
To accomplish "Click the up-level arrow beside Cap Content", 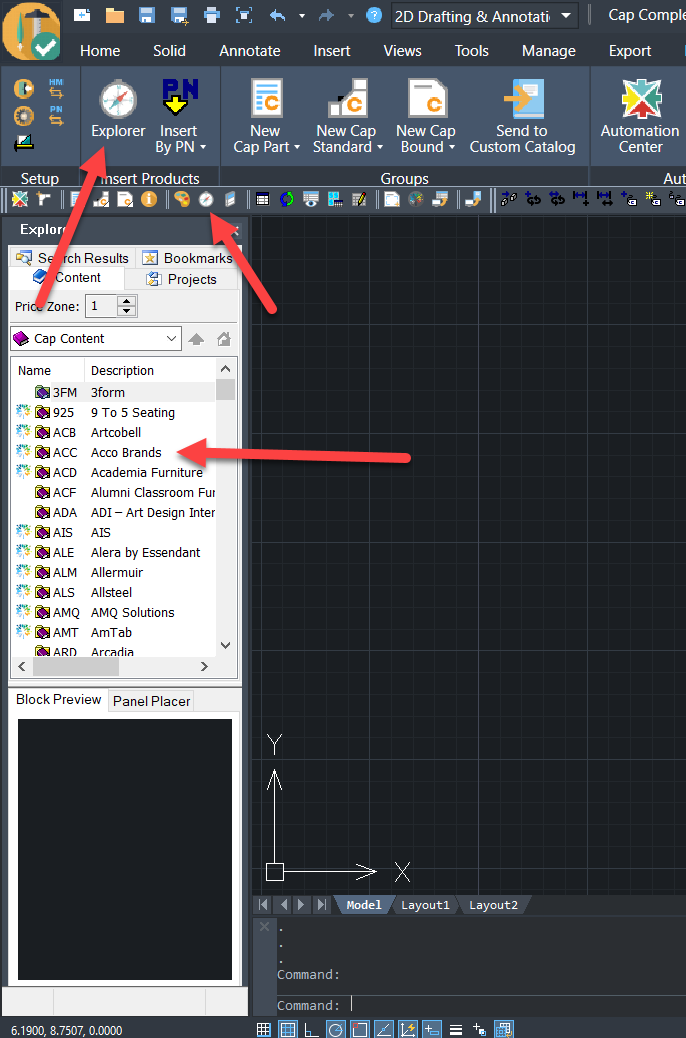I will click(196, 339).
